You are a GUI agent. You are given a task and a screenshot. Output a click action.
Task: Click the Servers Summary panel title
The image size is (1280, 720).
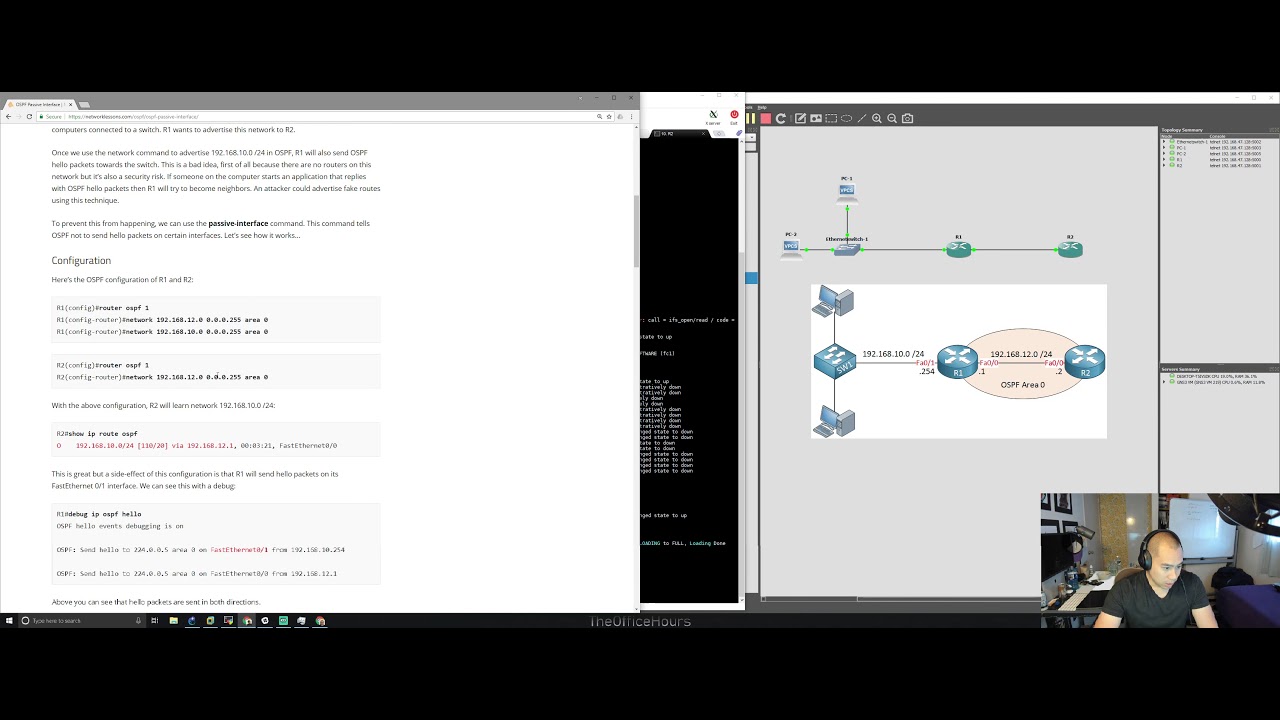click(x=1181, y=369)
